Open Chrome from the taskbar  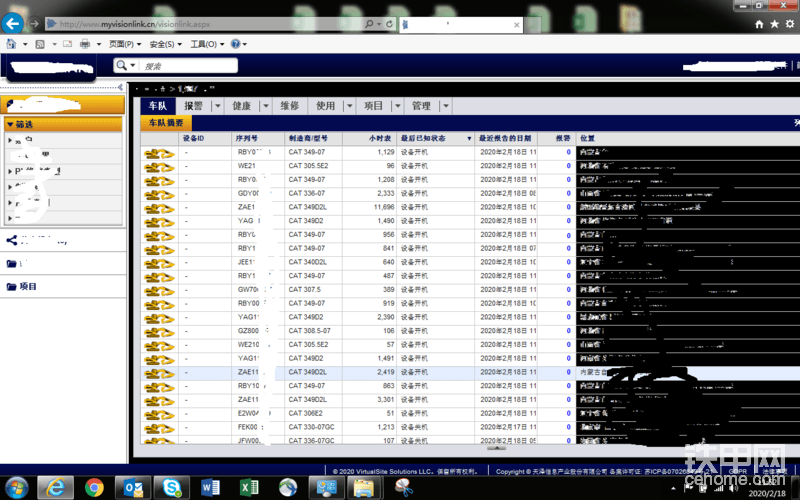(x=94, y=488)
